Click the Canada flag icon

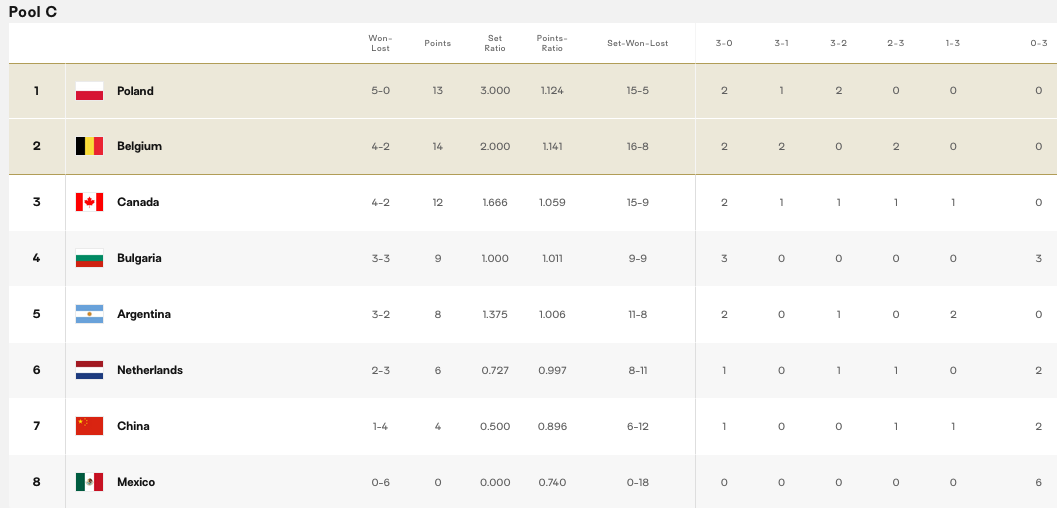point(89,202)
